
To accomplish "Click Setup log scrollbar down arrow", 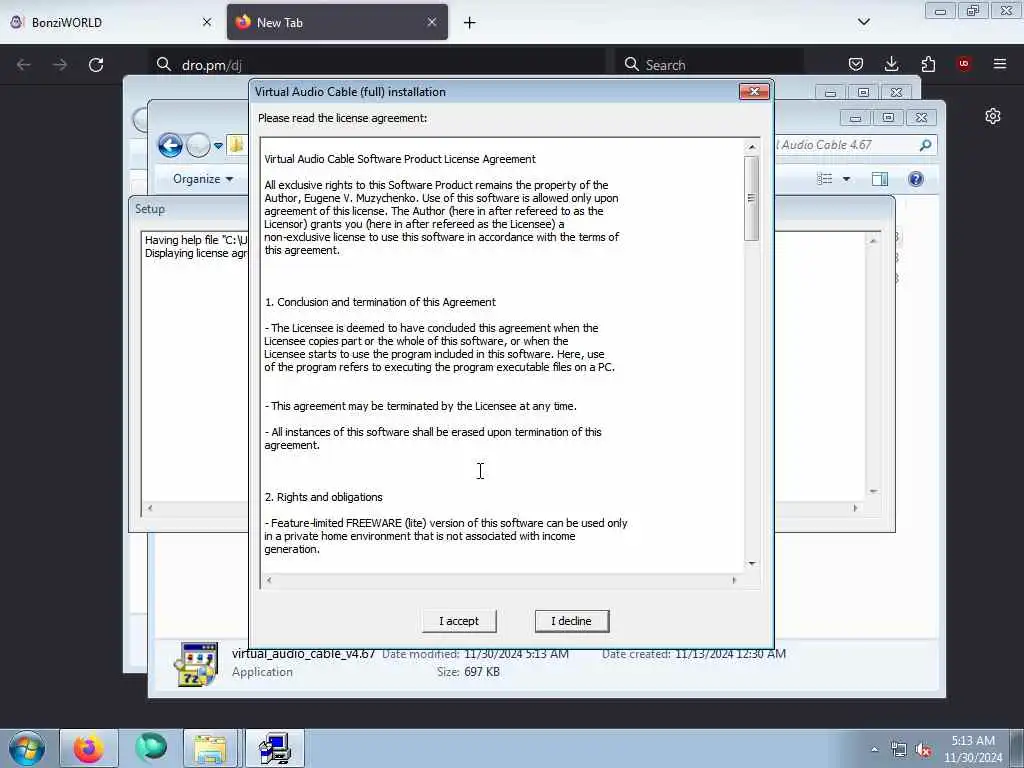I will (x=873, y=491).
